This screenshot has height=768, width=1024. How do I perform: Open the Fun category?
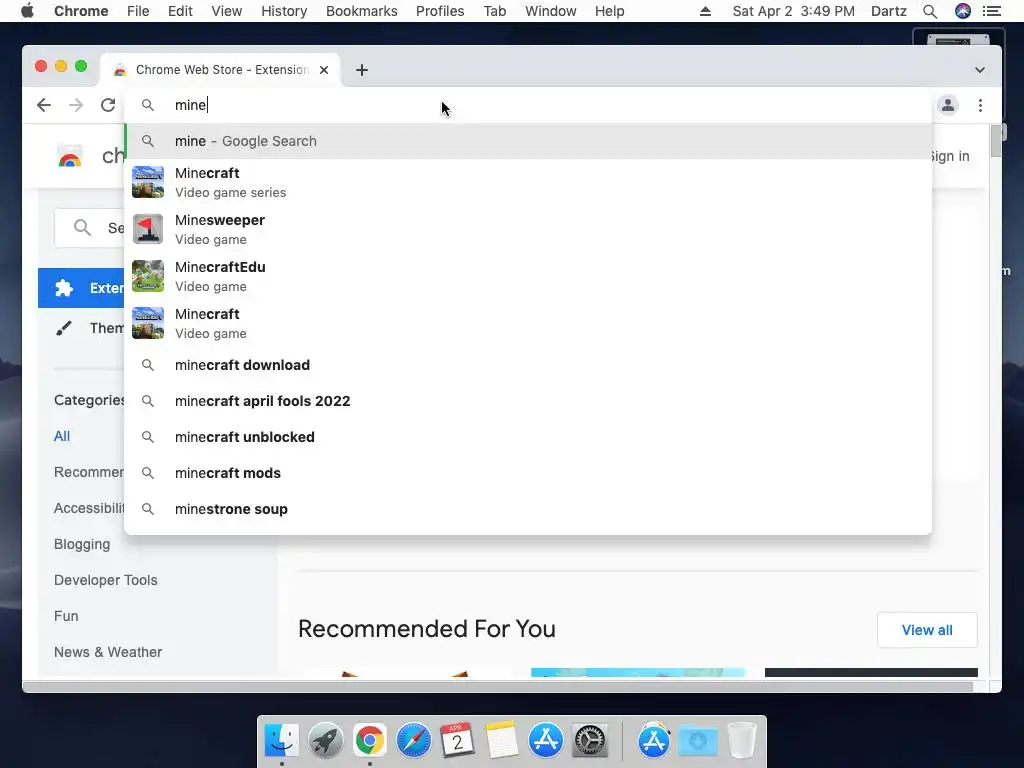point(66,616)
